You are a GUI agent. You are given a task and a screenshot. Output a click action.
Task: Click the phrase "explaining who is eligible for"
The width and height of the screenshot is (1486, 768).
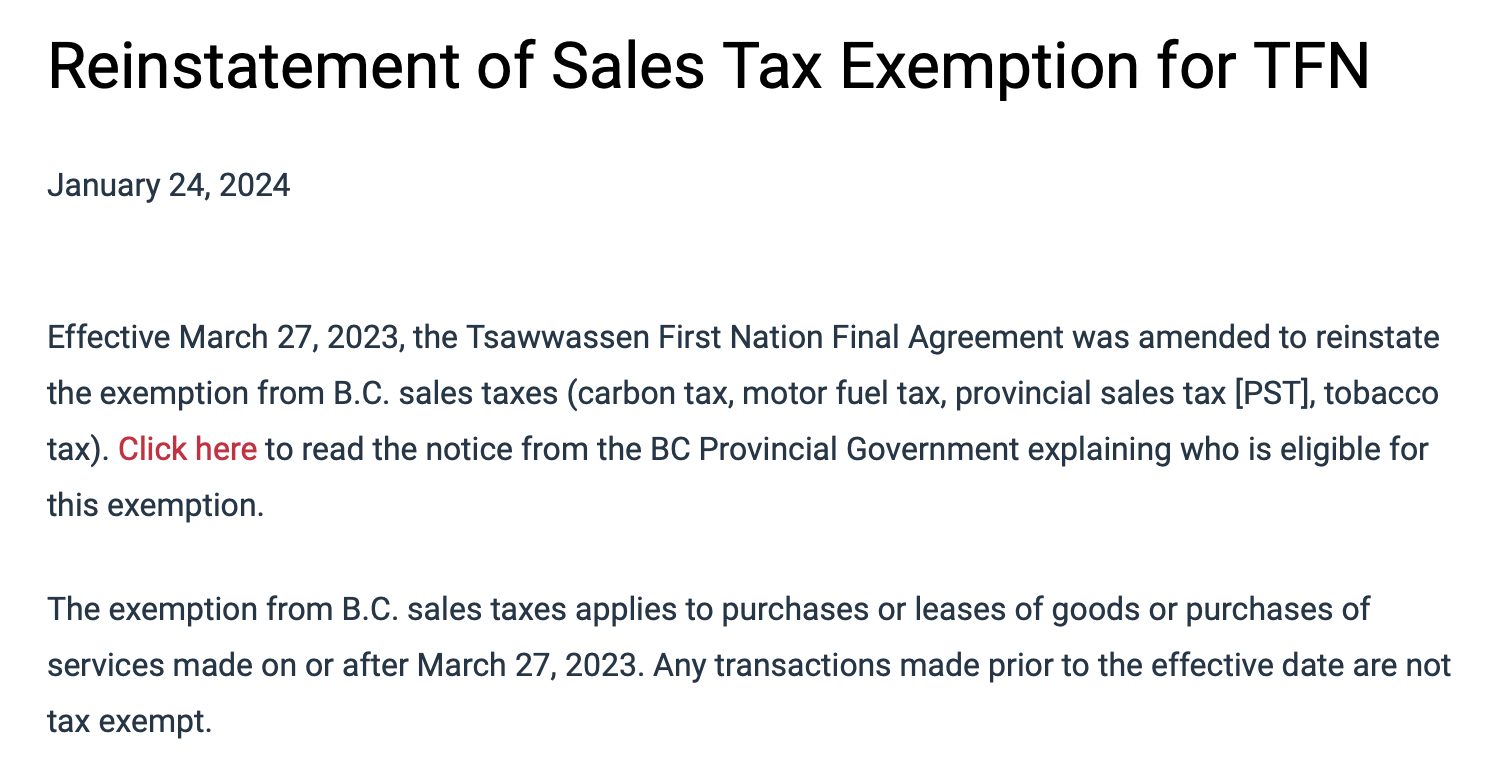[x=1229, y=449]
